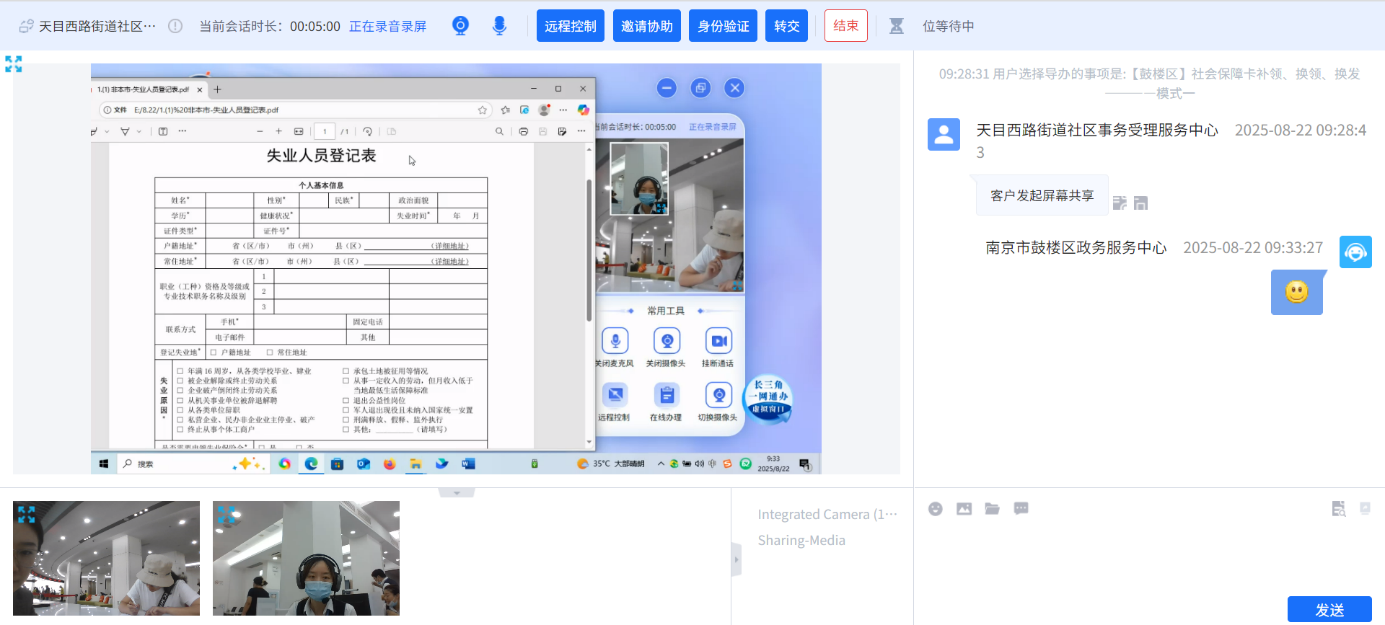The height and width of the screenshot is (625, 1385).
Task: Click the 远程控制 button in top toolbar
Action: (571, 26)
